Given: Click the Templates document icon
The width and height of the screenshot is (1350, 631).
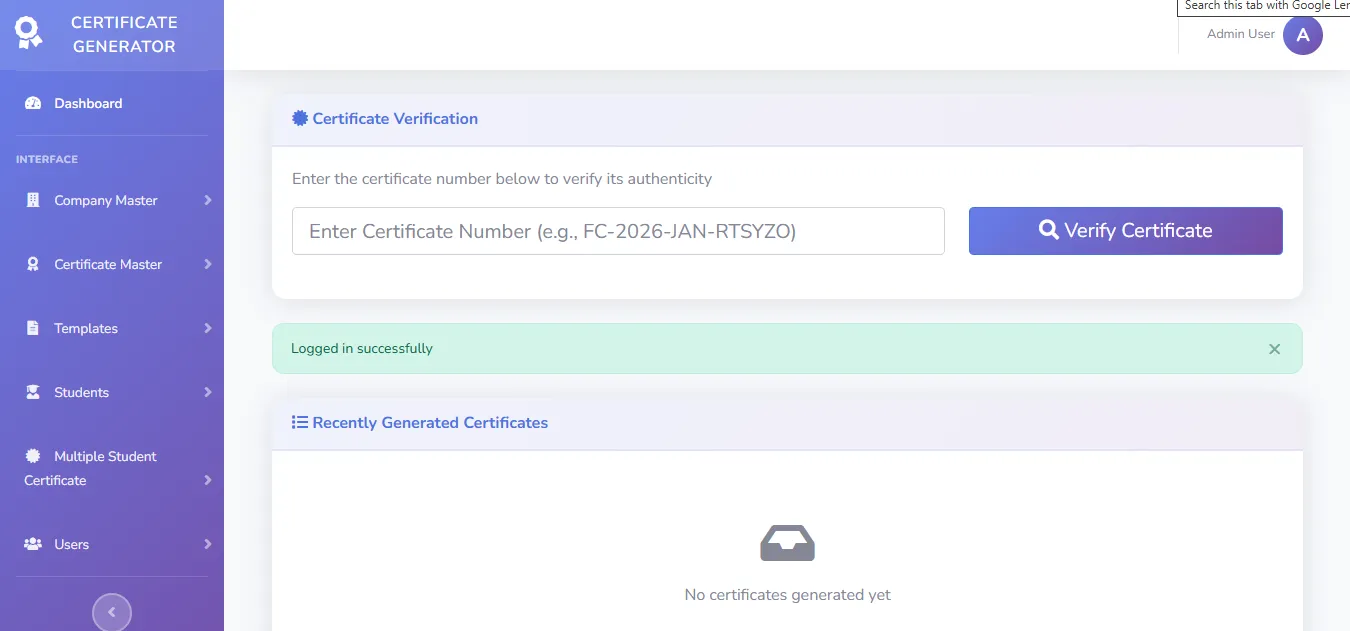Looking at the screenshot, I should pos(33,328).
